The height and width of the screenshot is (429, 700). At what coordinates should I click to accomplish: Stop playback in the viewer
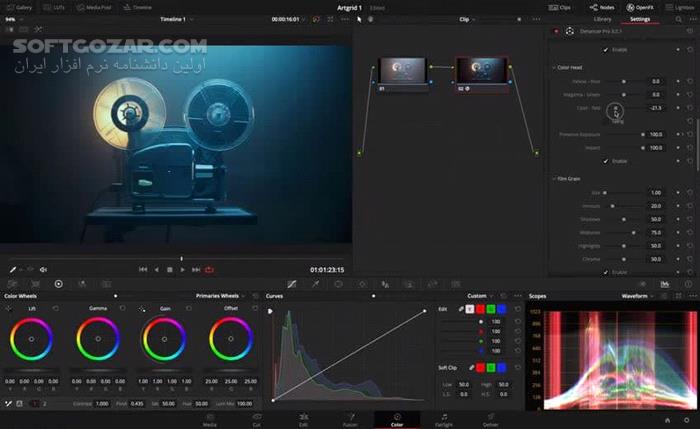coord(170,269)
